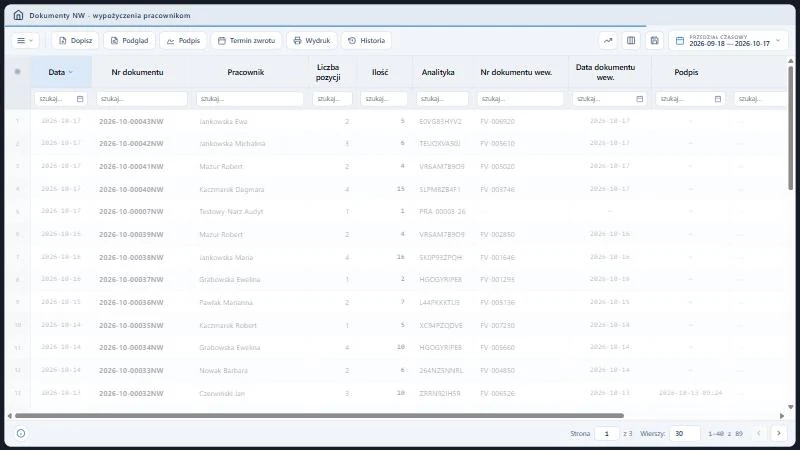This screenshot has height=450, width=800.
Task: Select document 2026-10-00041NW
Action: tap(131, 166)
